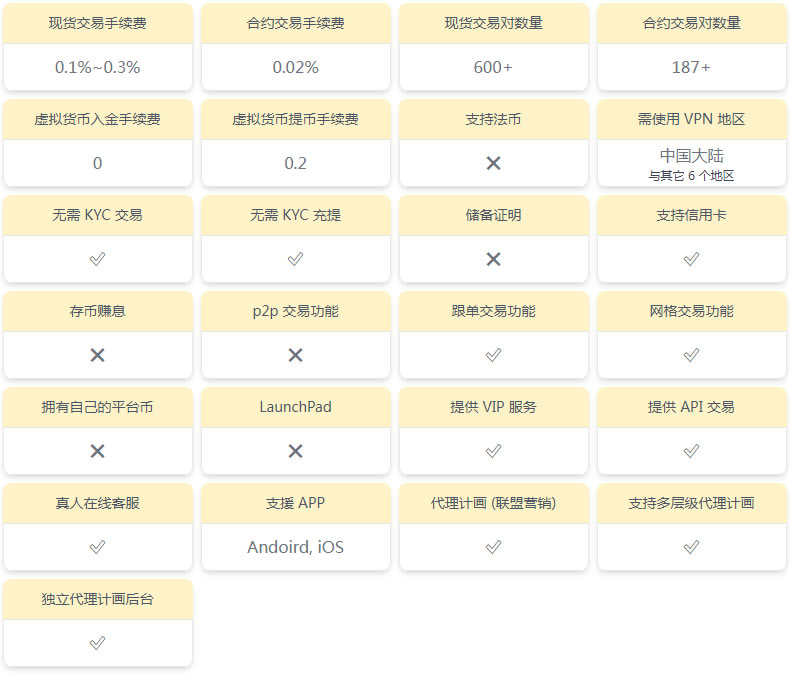The width and height of the screenshot is (790, 673).
Task: Click the checkmark under 独立代理计画后台
Action: pos(97,643)
